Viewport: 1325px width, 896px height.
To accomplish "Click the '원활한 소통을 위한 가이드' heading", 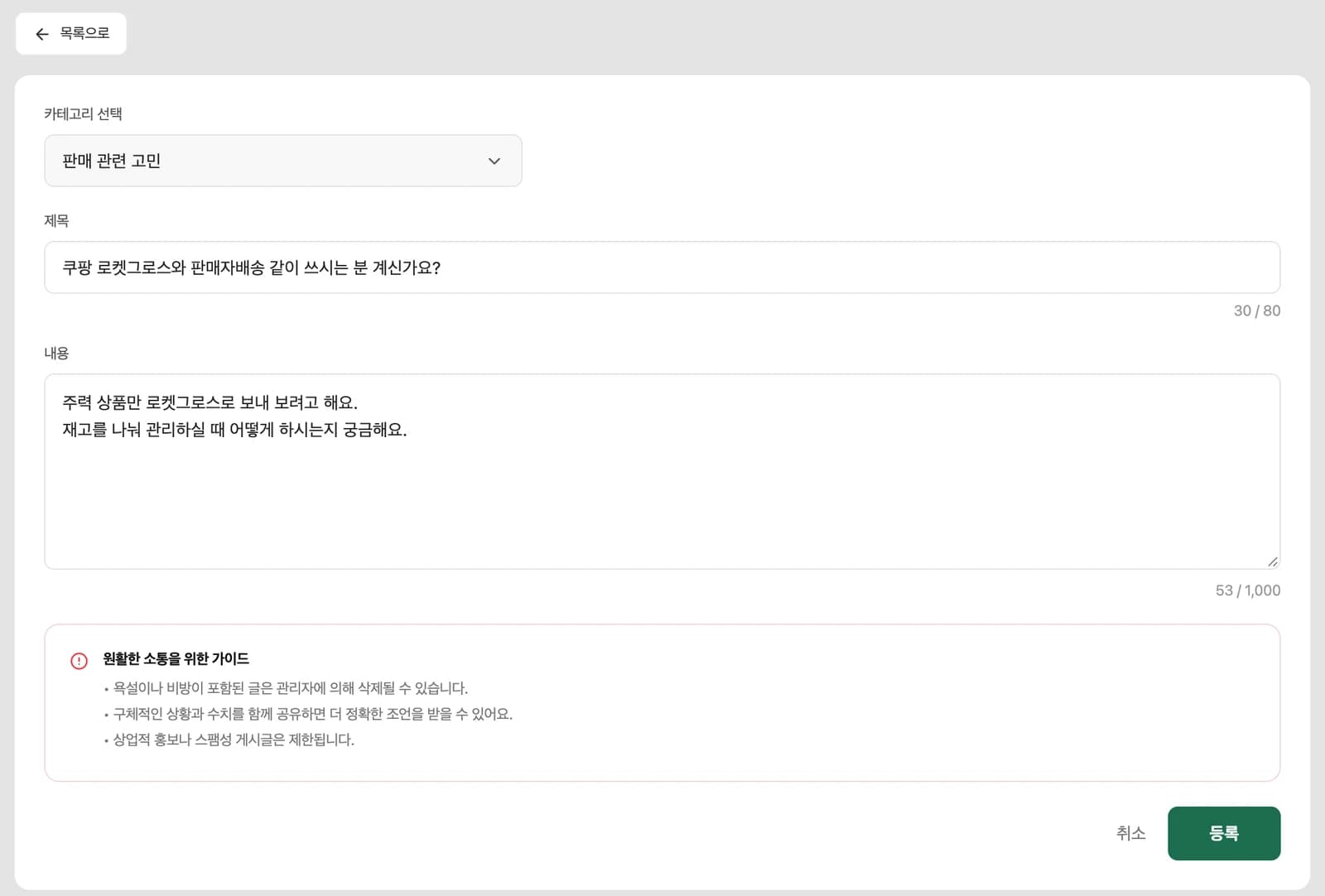I will click(176, 659).
